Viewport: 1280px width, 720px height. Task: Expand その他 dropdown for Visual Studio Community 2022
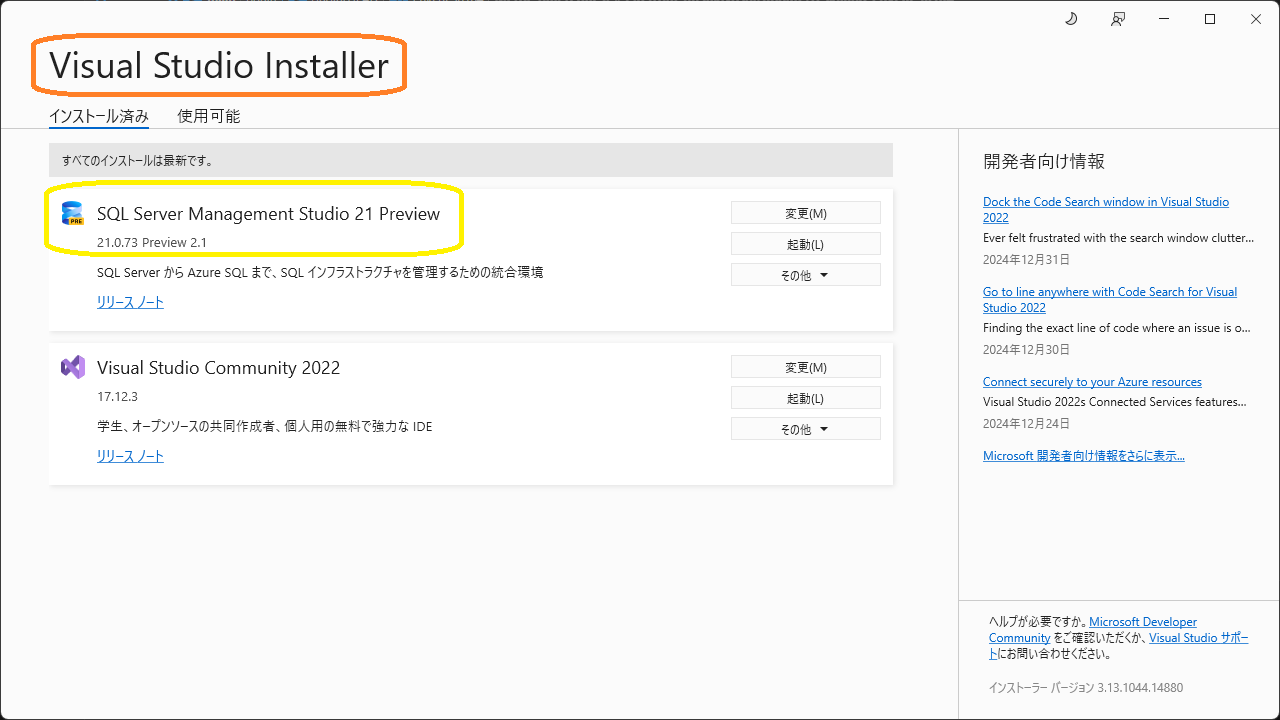[x=806, y=429]
